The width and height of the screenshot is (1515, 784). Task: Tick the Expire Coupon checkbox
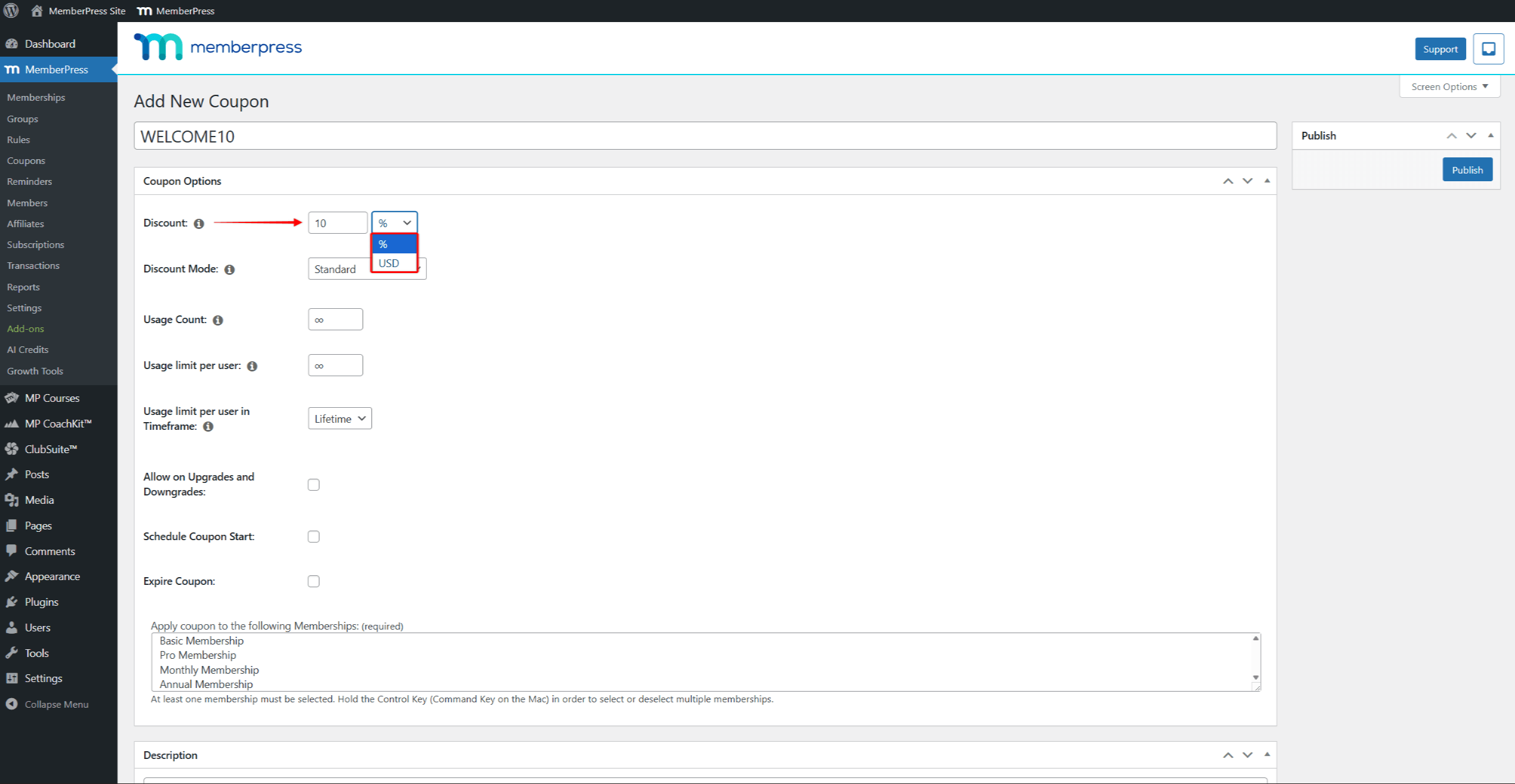pos(314,581)
